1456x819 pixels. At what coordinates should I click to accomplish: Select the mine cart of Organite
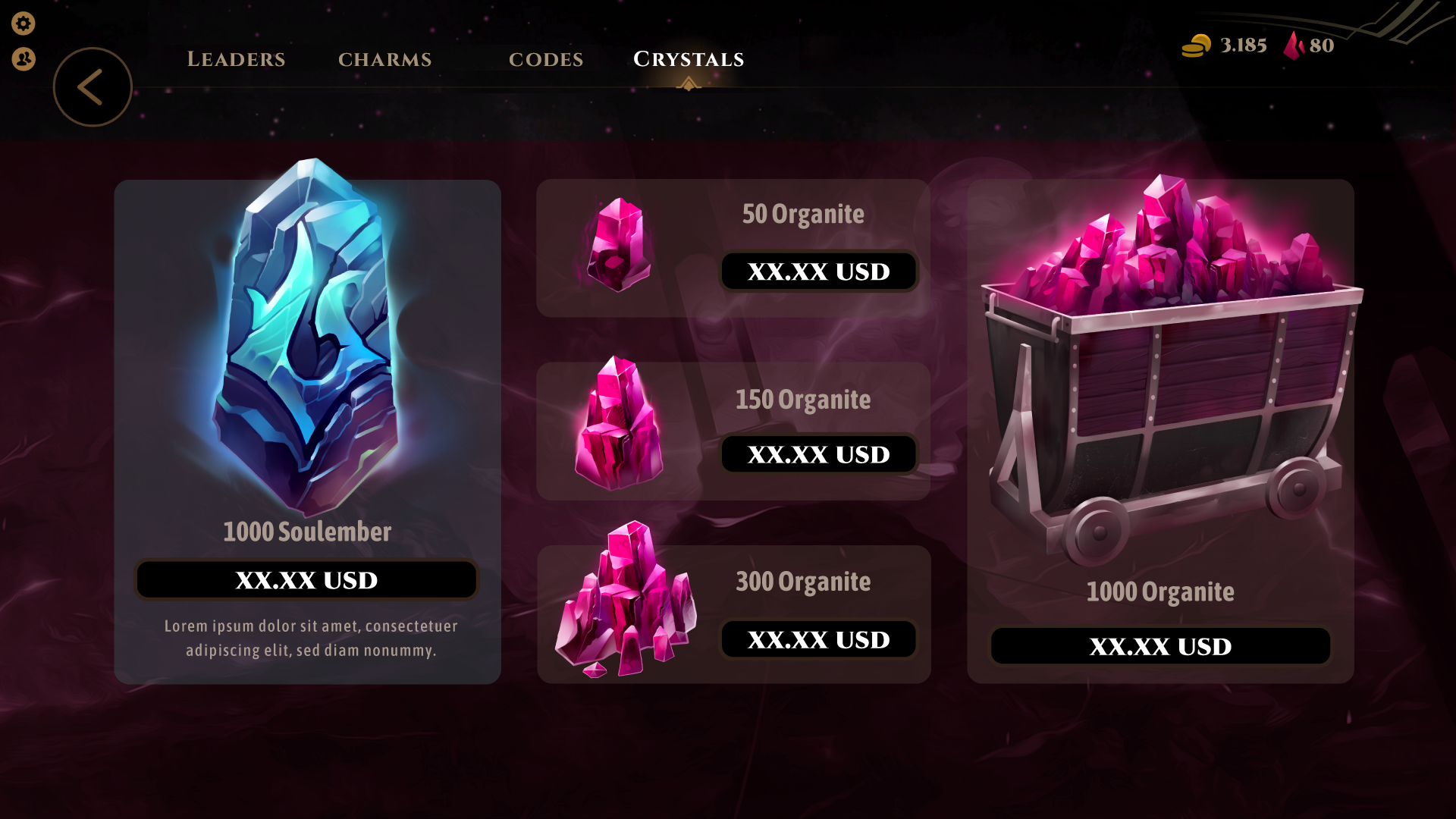(x=1170, y=368)
